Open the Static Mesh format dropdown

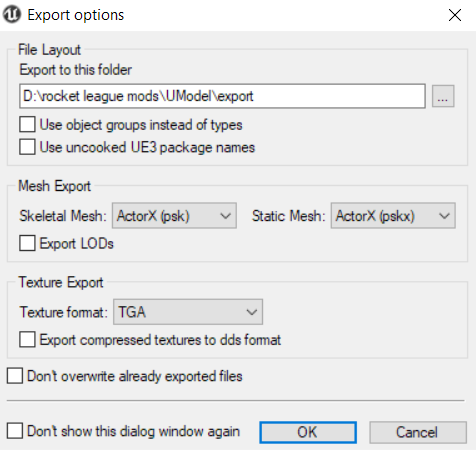[393, 216]
